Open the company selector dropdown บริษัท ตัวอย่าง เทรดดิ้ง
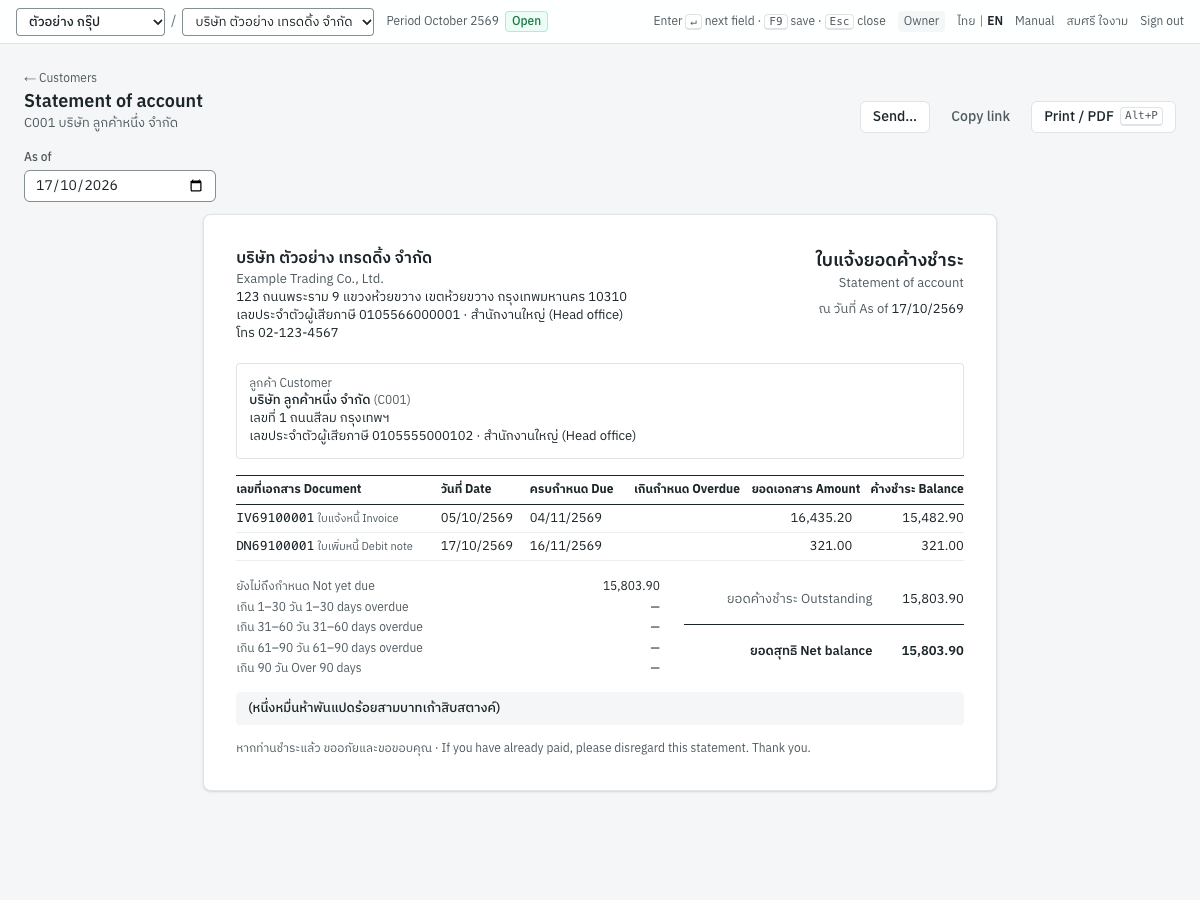 (278, 22)
